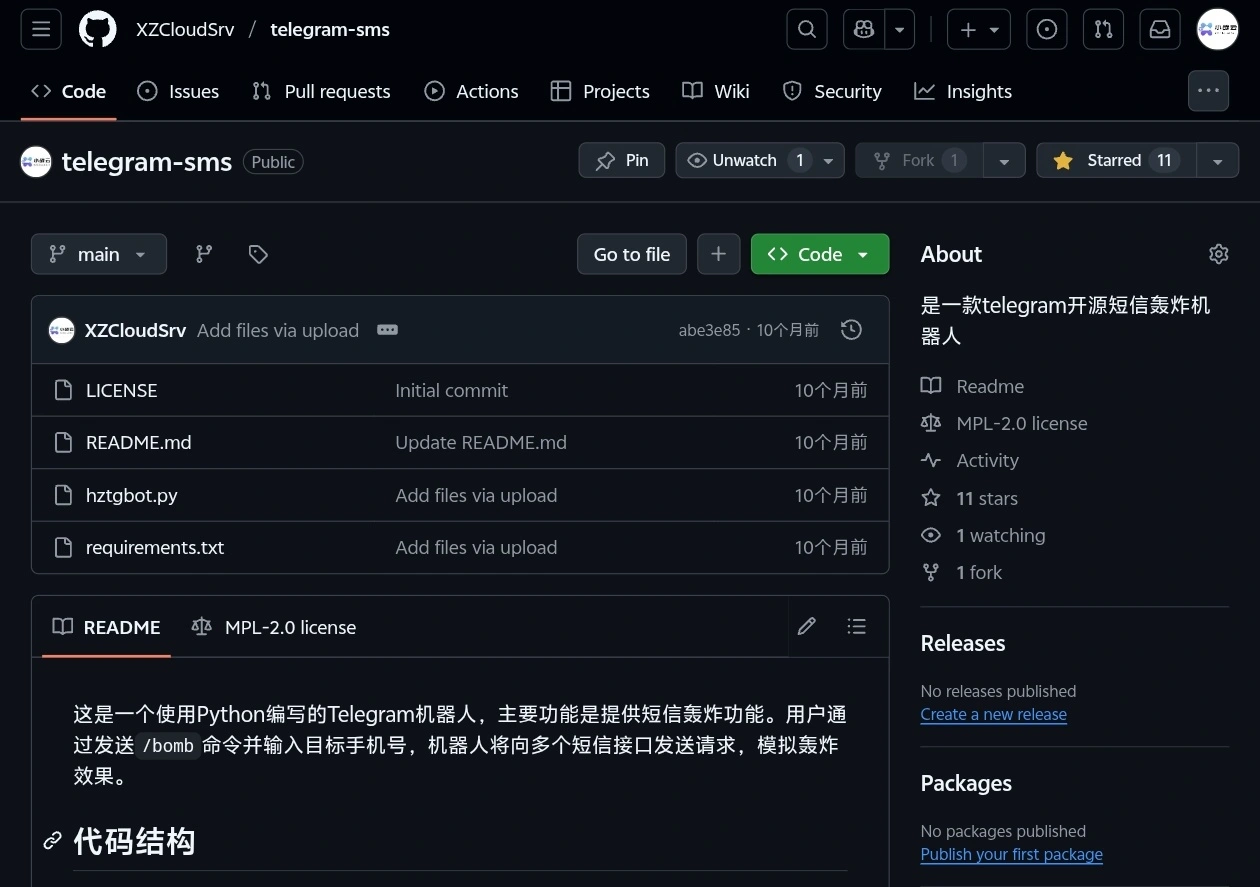The height and width of the screenshot is (887, 1260).
Task: Open the main branch selector
Action: (98, 254)
